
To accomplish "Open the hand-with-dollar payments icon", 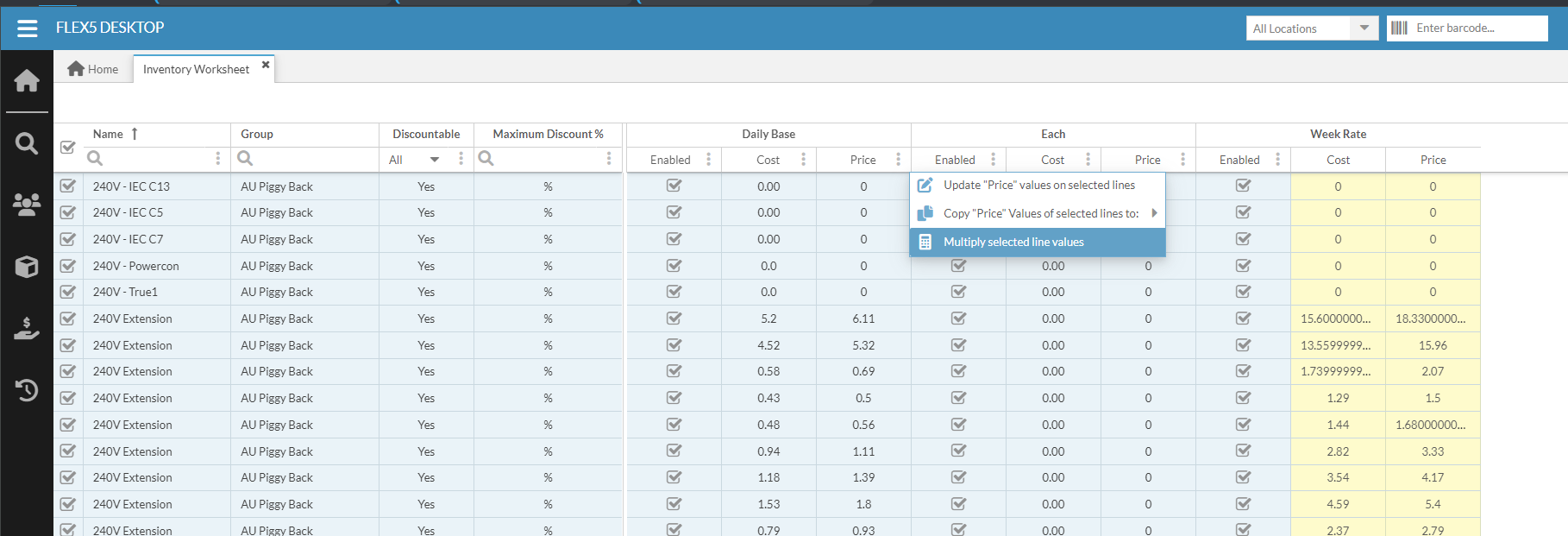I will [x=27, y=328].
